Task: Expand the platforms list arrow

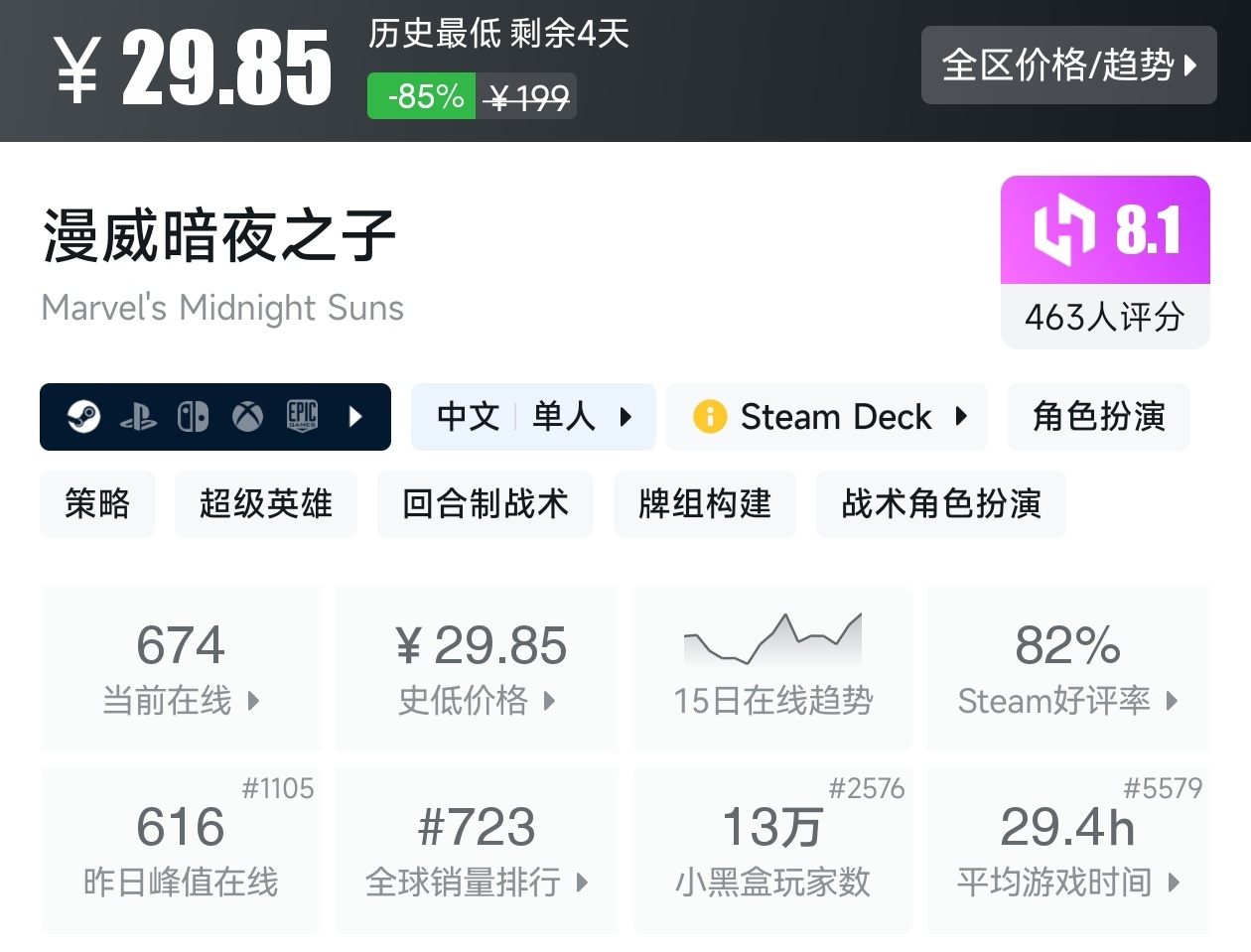Action: click(x=356, y=417)
